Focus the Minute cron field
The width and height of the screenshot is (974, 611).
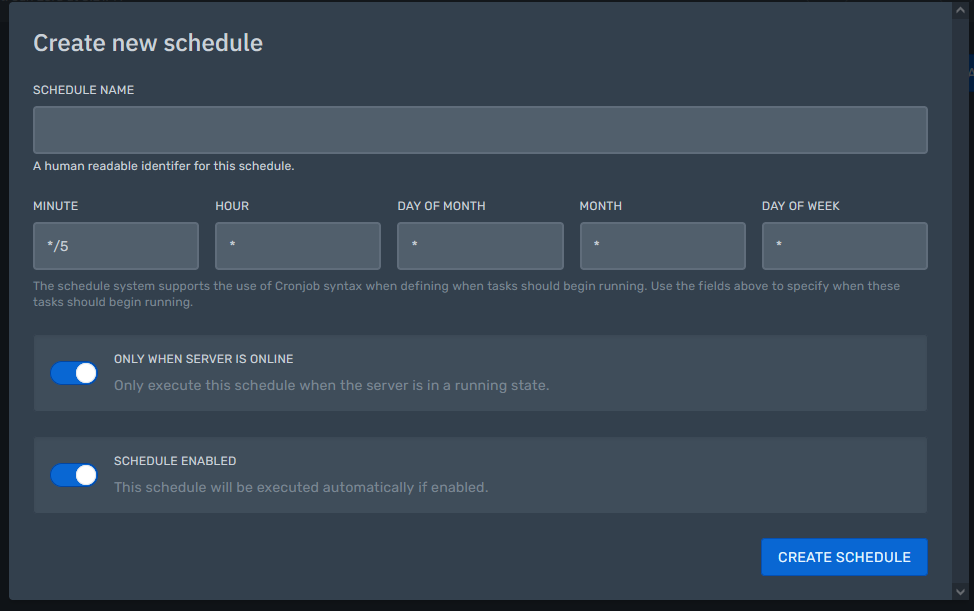(x=116, y=246)
